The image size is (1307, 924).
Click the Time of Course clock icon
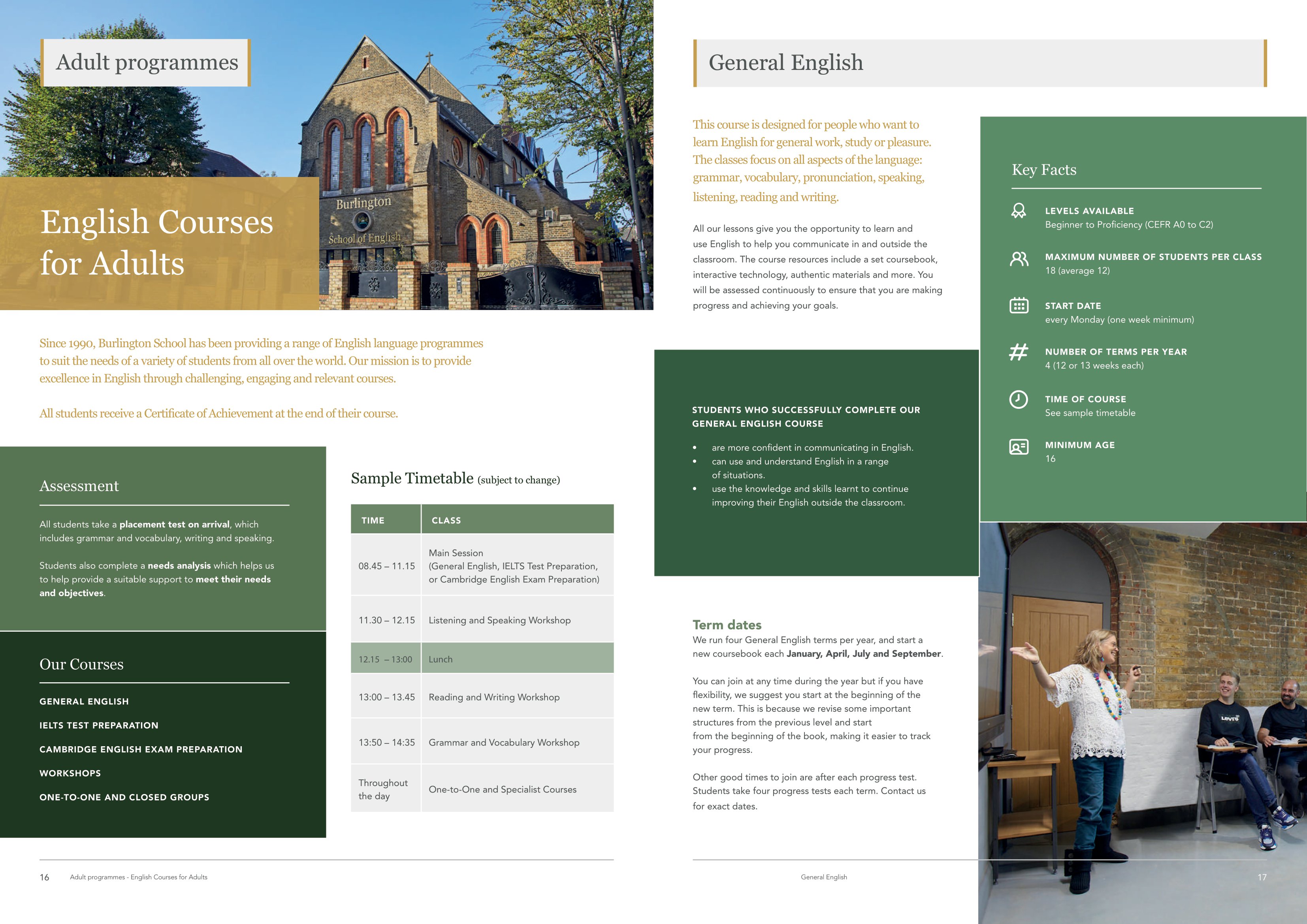[x=1019, y=399]
